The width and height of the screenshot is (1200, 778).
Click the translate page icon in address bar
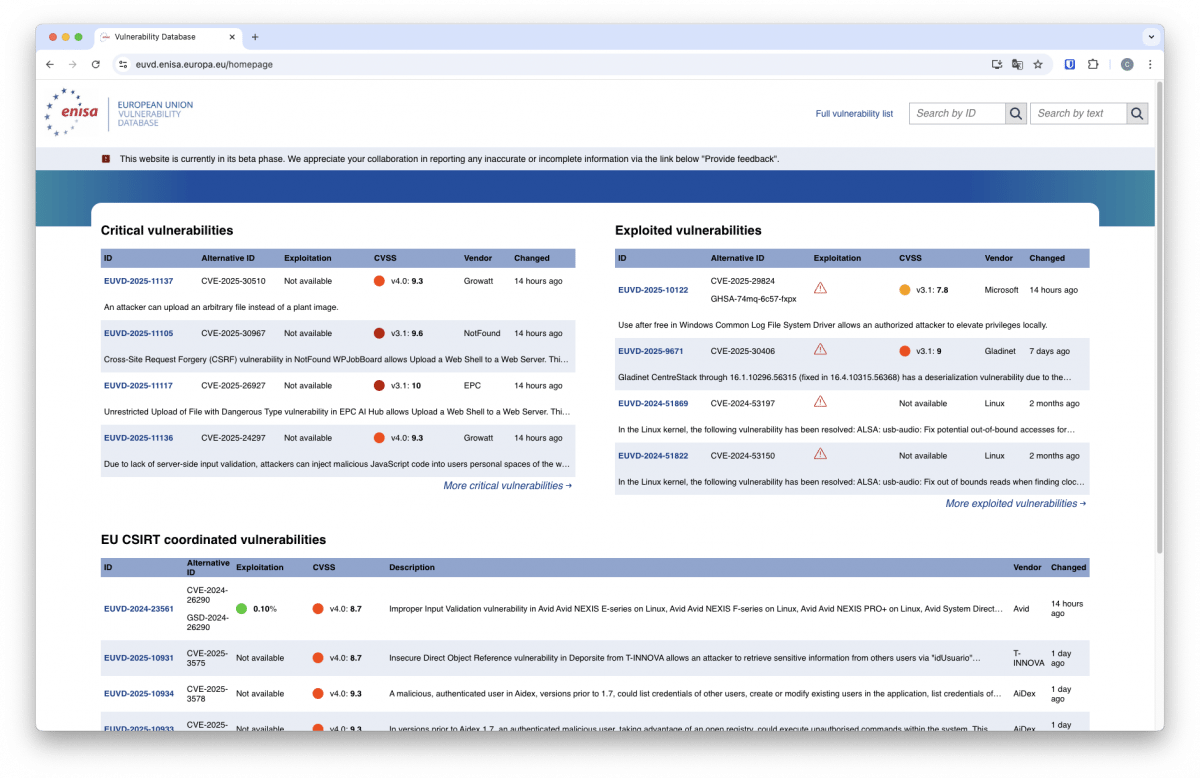coord(1017,64)
